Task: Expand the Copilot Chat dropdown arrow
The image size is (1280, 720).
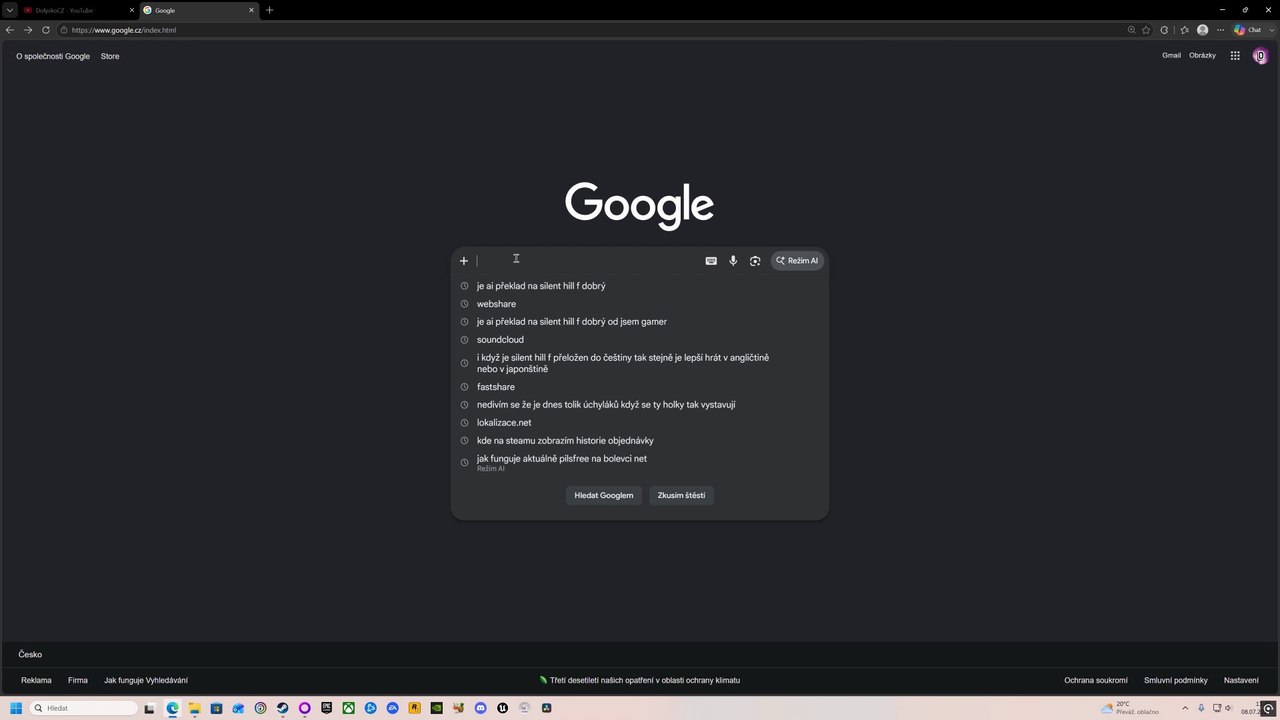Action: (x=1272, y=30)
